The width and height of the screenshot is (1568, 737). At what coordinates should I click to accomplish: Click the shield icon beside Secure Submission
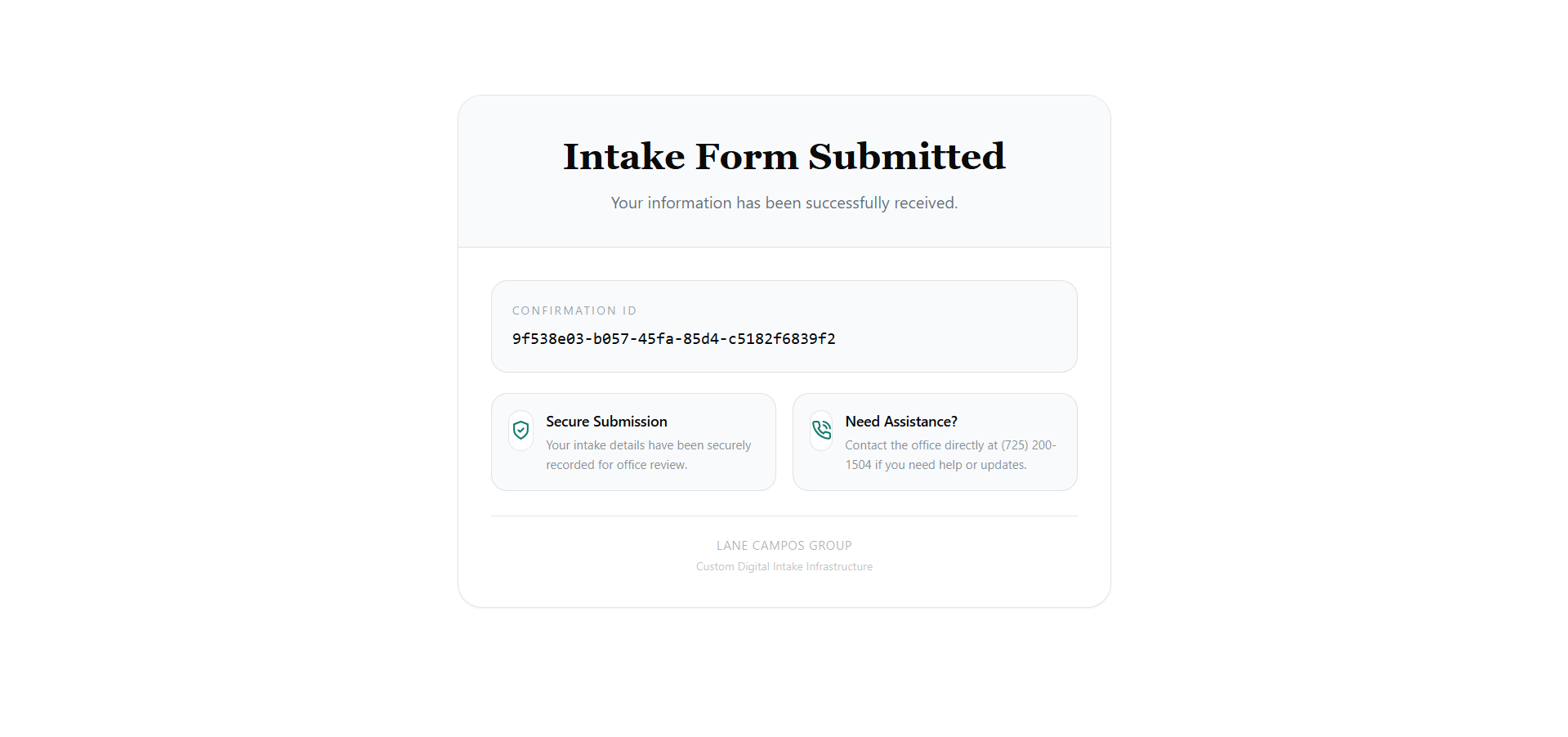pyautogui.click(x=520, y=431)
